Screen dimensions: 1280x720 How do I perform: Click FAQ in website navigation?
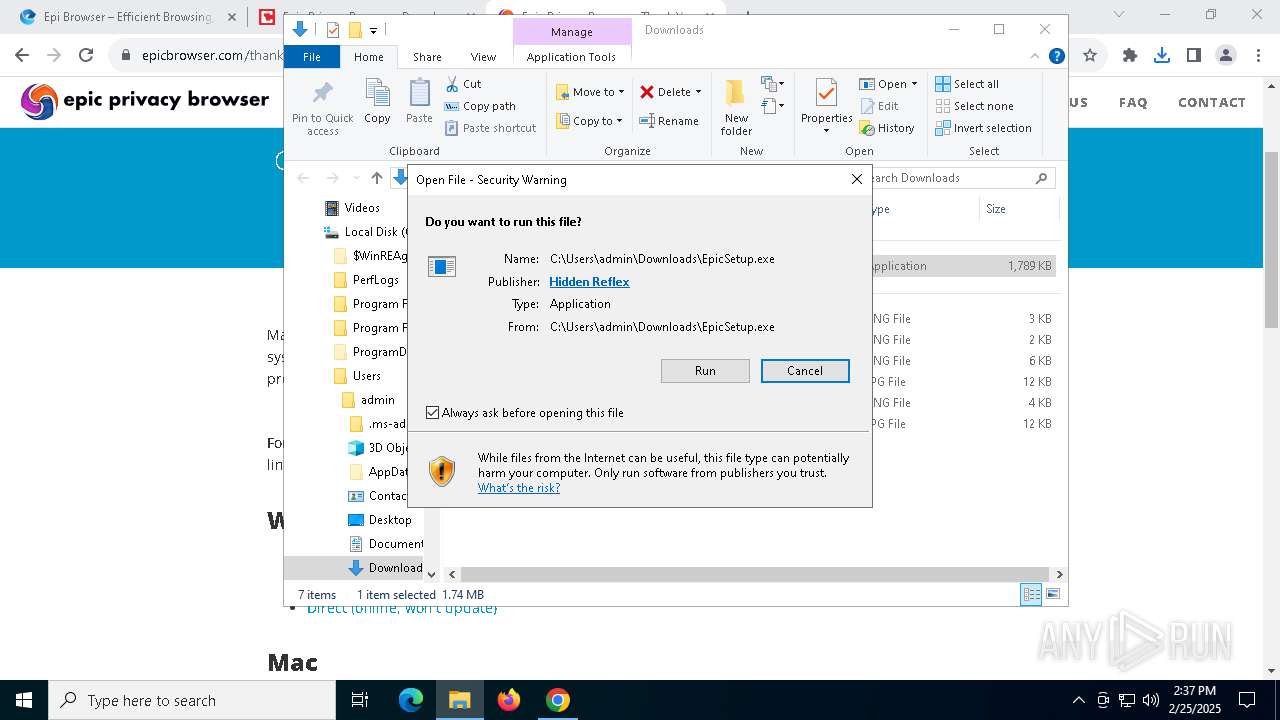click(1133, 102)
